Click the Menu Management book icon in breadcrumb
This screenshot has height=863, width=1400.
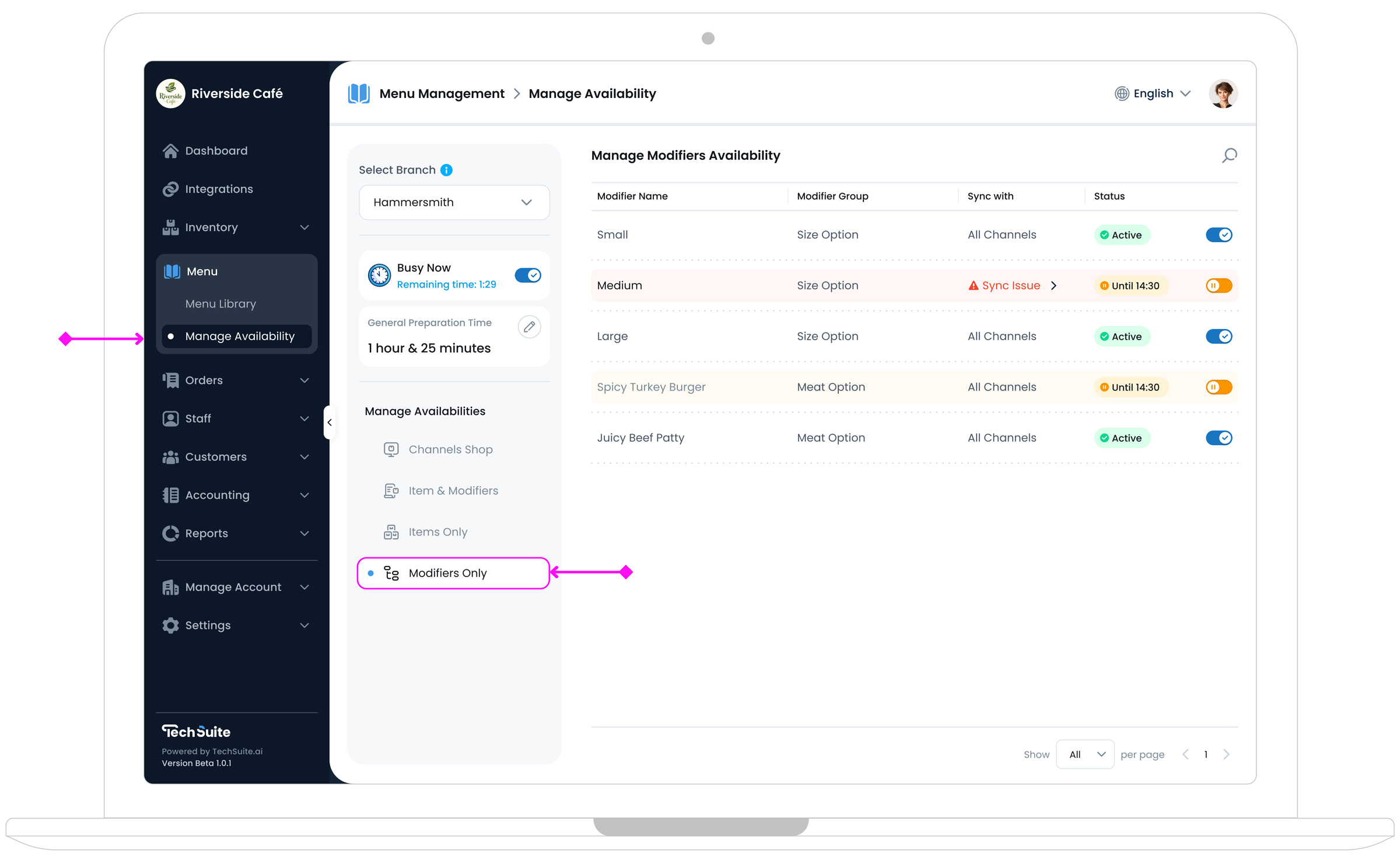click(359, 93)
